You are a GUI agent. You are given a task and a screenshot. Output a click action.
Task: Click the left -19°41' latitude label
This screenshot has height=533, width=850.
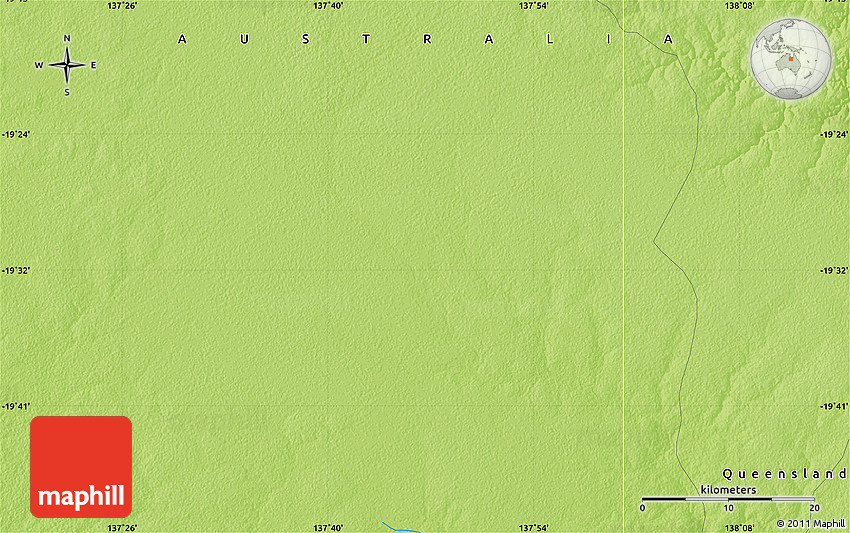coord(16,406)
